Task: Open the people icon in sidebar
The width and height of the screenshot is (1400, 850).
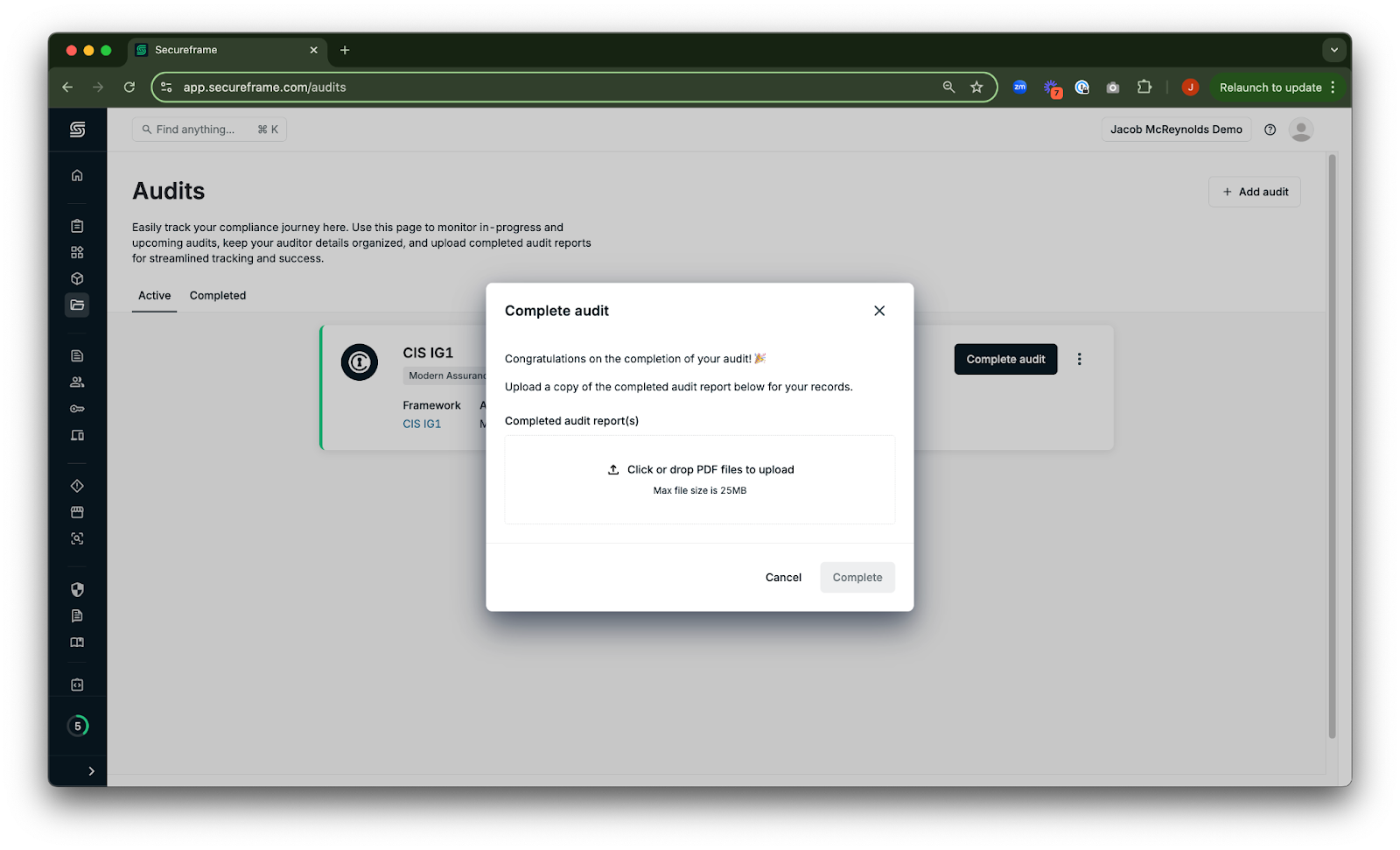Action: 77,382
